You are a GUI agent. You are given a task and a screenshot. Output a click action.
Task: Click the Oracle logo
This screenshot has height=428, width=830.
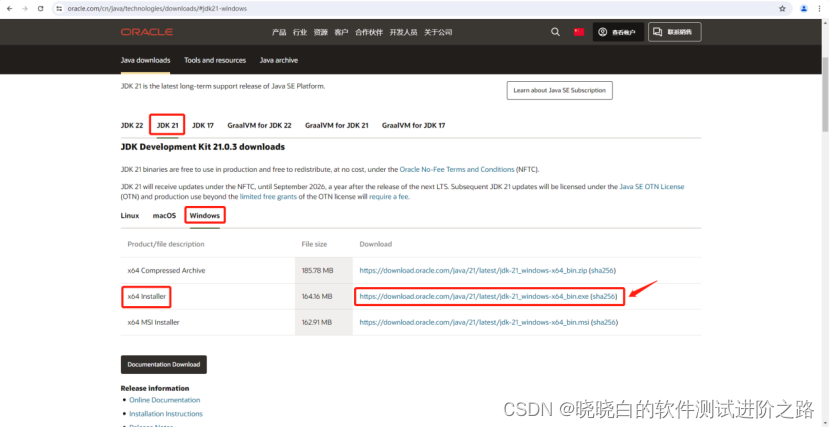click(x=147, y=32)
